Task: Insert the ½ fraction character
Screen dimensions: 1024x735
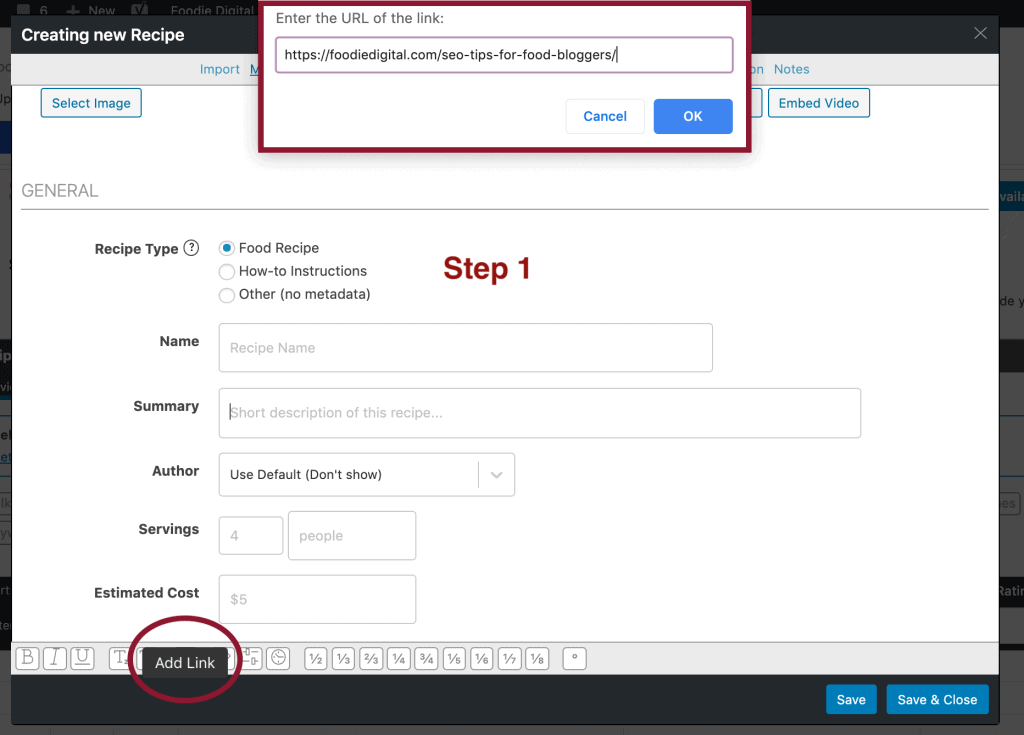Action: click(x=316, y=659)
